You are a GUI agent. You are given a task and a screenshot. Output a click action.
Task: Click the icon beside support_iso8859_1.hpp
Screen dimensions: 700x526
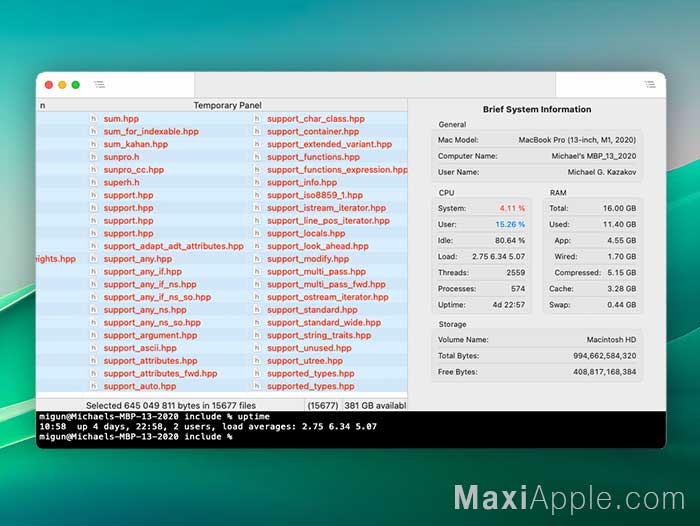257,195
